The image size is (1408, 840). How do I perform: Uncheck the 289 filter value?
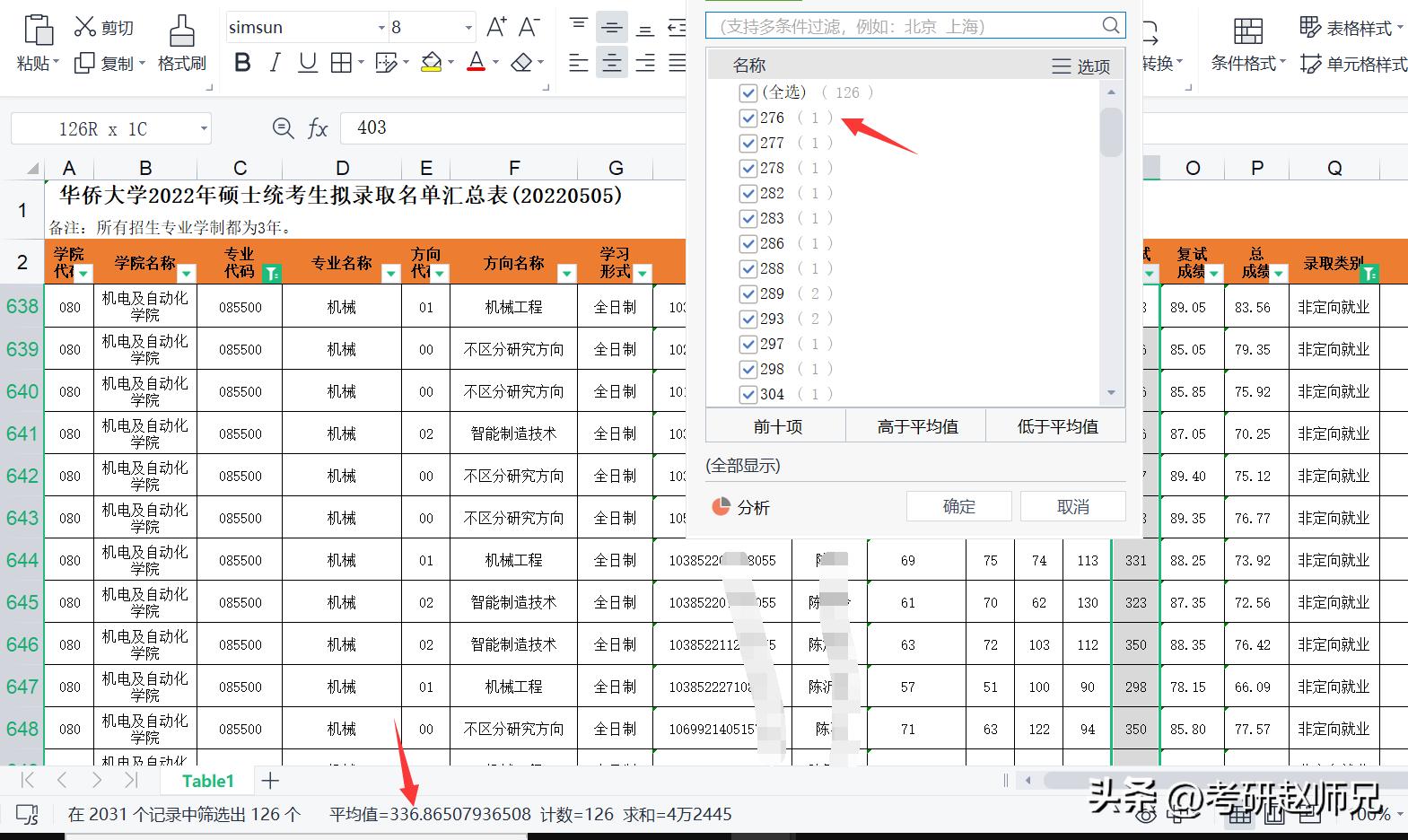tap(748, 293)
